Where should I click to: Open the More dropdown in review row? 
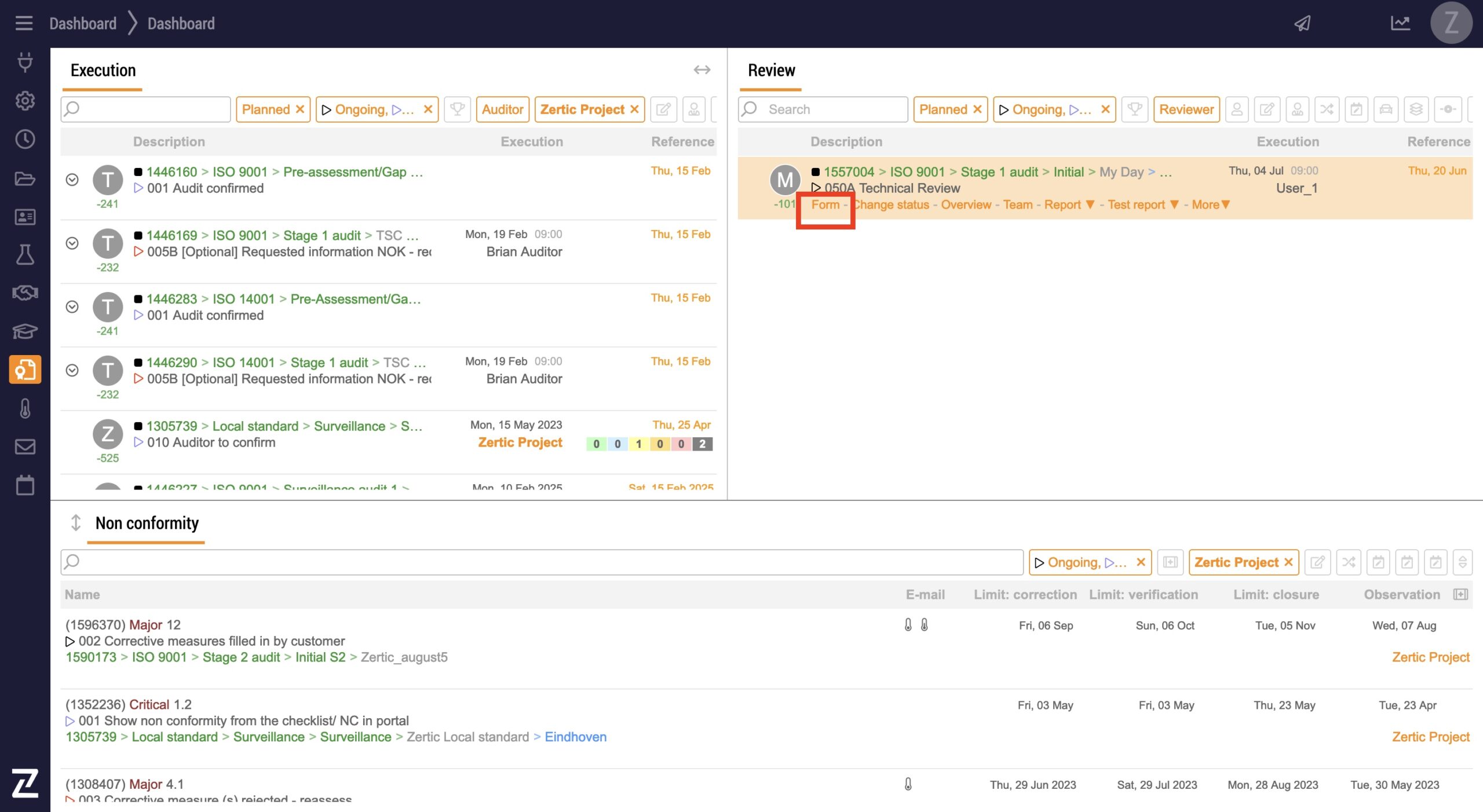click(x=1211, y=204)
